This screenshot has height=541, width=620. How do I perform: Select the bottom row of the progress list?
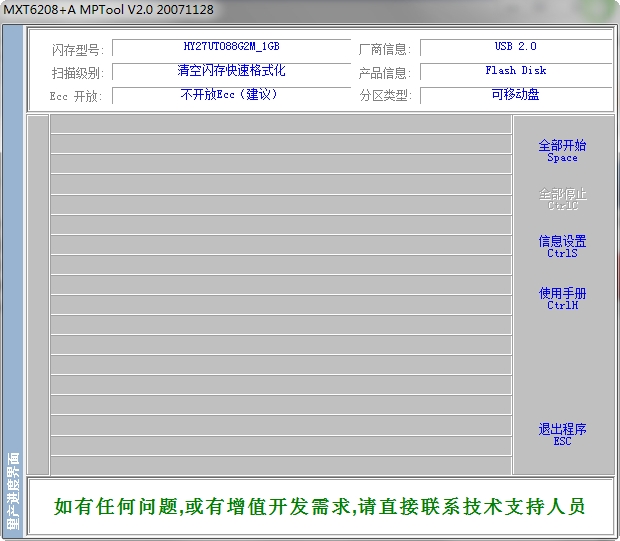[280, 465]
